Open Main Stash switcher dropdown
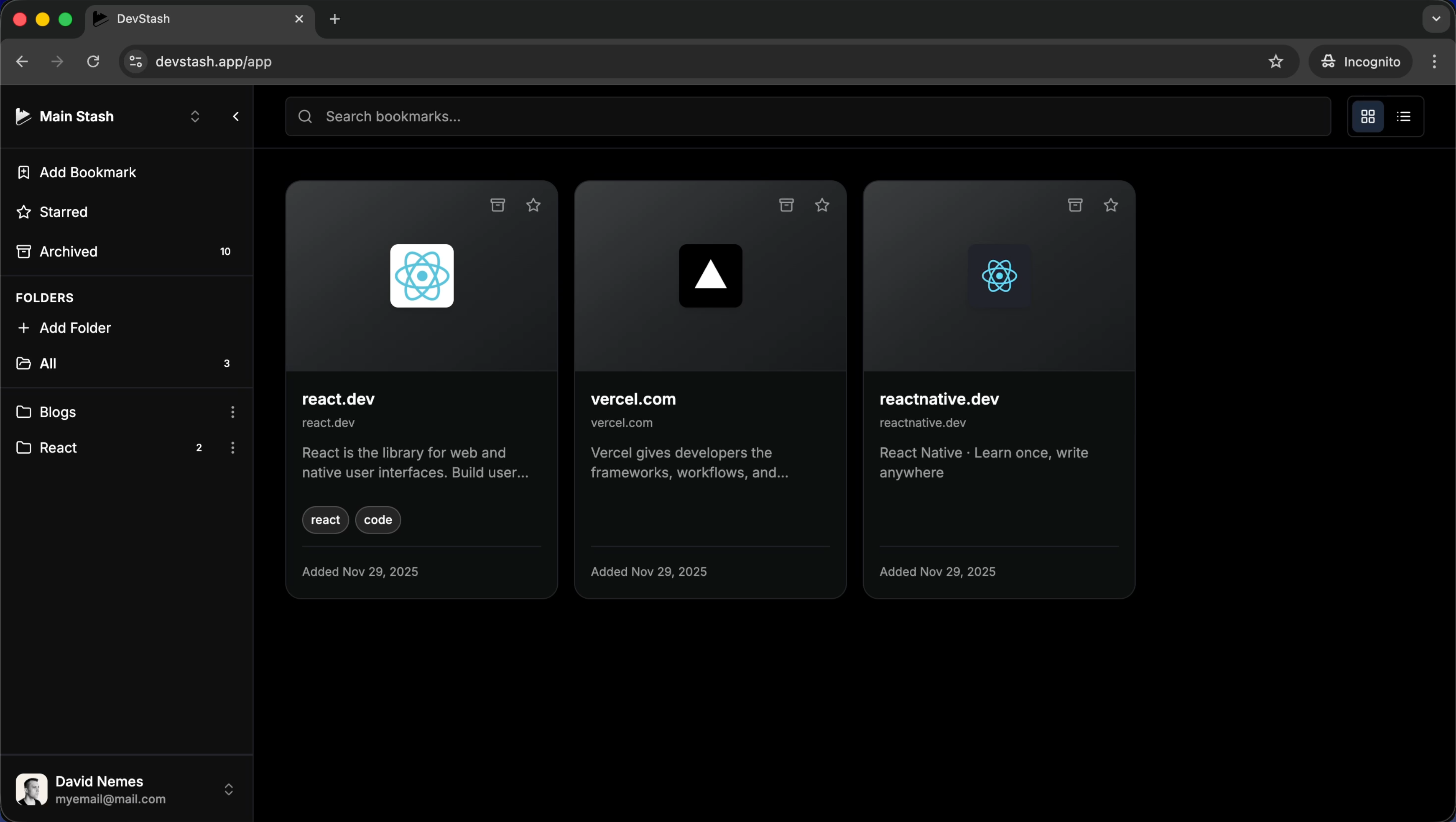Image resolution: width=1456 pixels, height=822 pixels. pos(195,116)
